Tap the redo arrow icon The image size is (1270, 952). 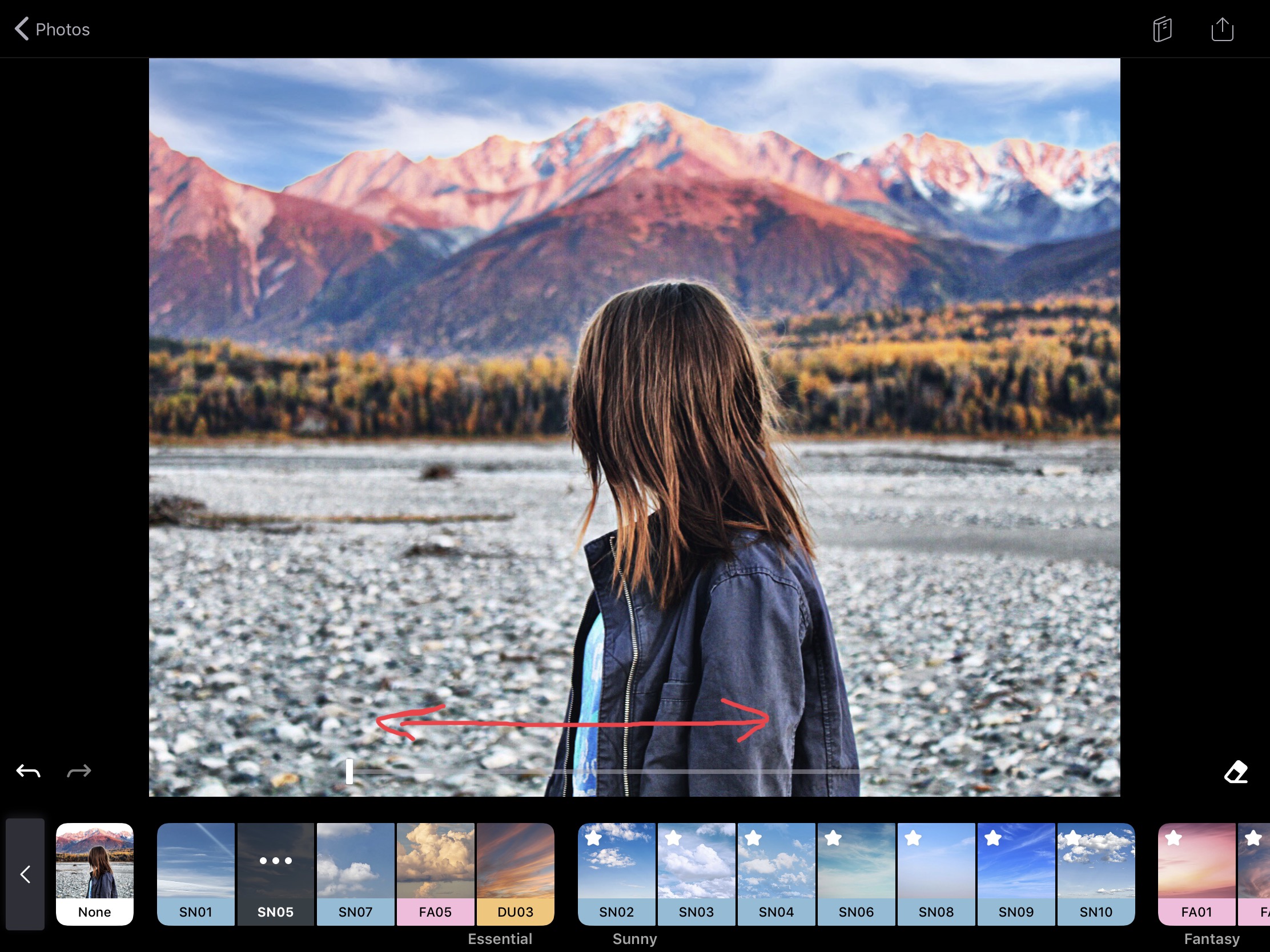coord(79,771)
